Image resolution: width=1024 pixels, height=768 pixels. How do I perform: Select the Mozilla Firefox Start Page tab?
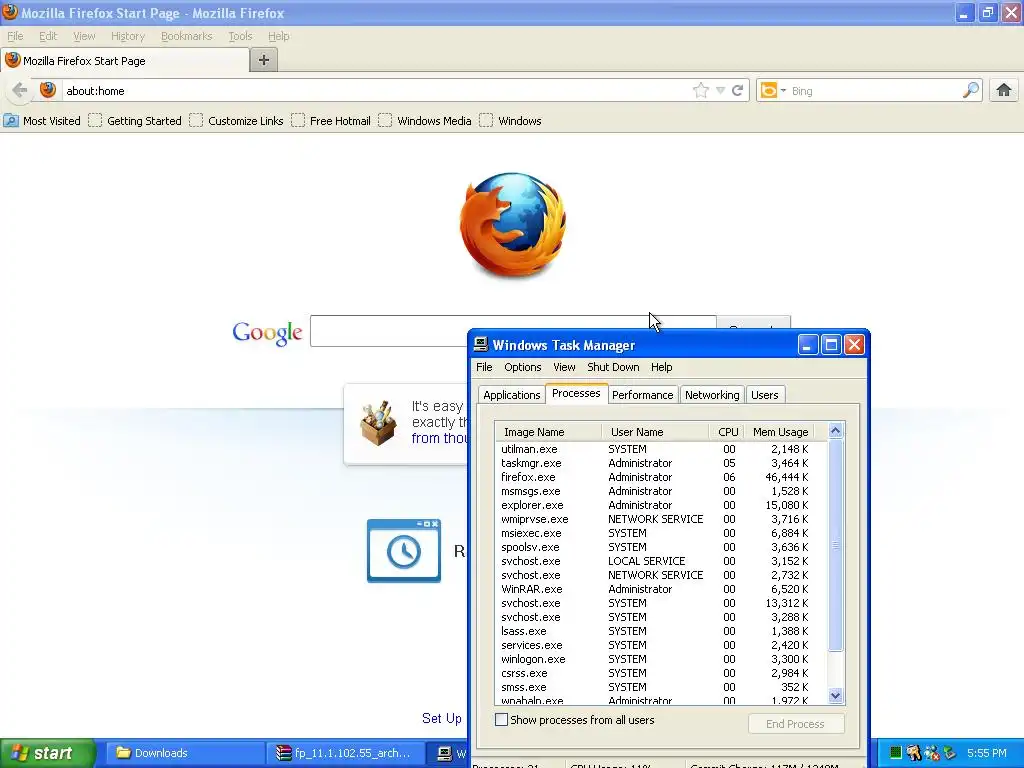click(125, 61)
